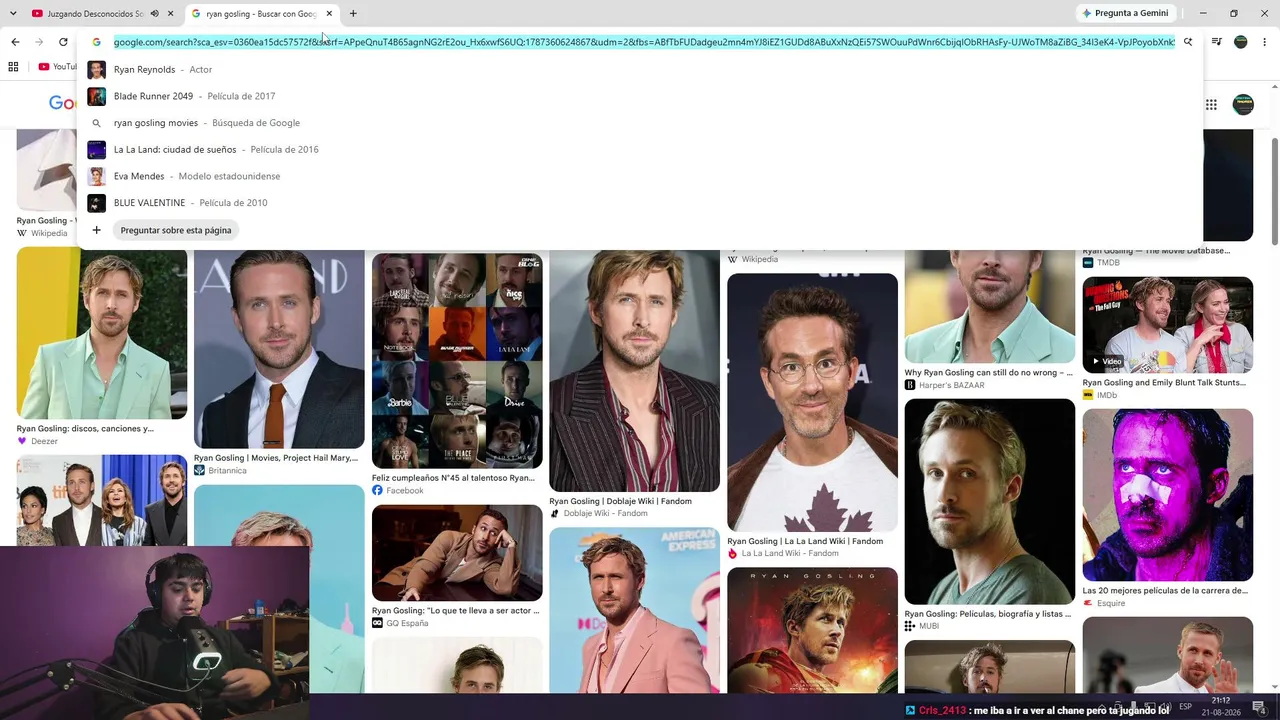
Task: Open the Harper's BAZAAR image result
Action: tap(990, 306)
